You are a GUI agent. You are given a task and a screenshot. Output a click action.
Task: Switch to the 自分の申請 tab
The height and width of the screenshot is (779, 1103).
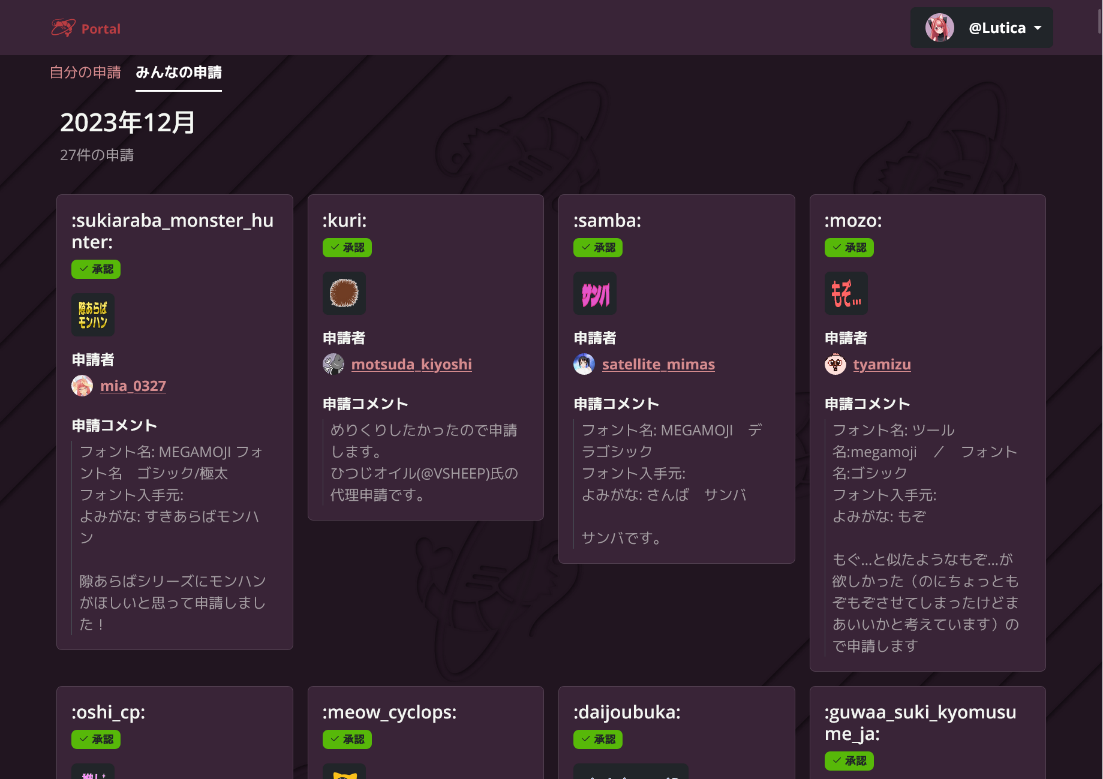85,72
